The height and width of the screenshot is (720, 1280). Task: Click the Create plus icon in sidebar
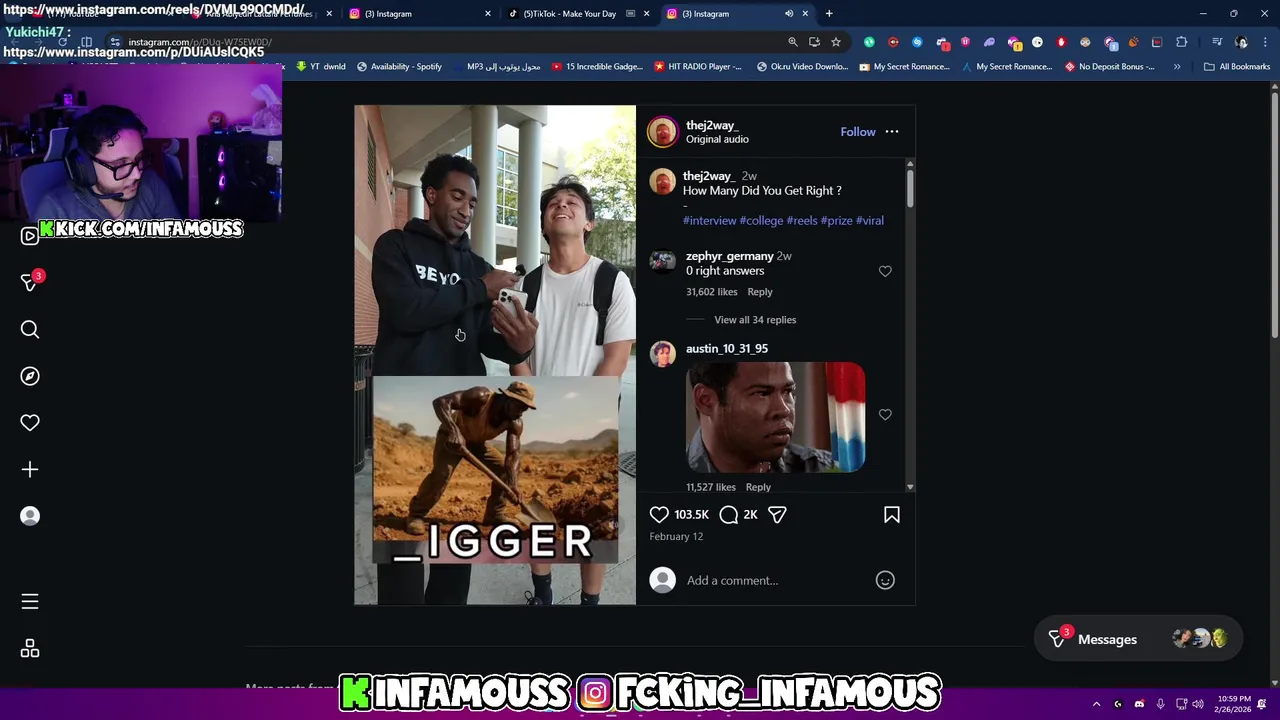coord(30,469)
